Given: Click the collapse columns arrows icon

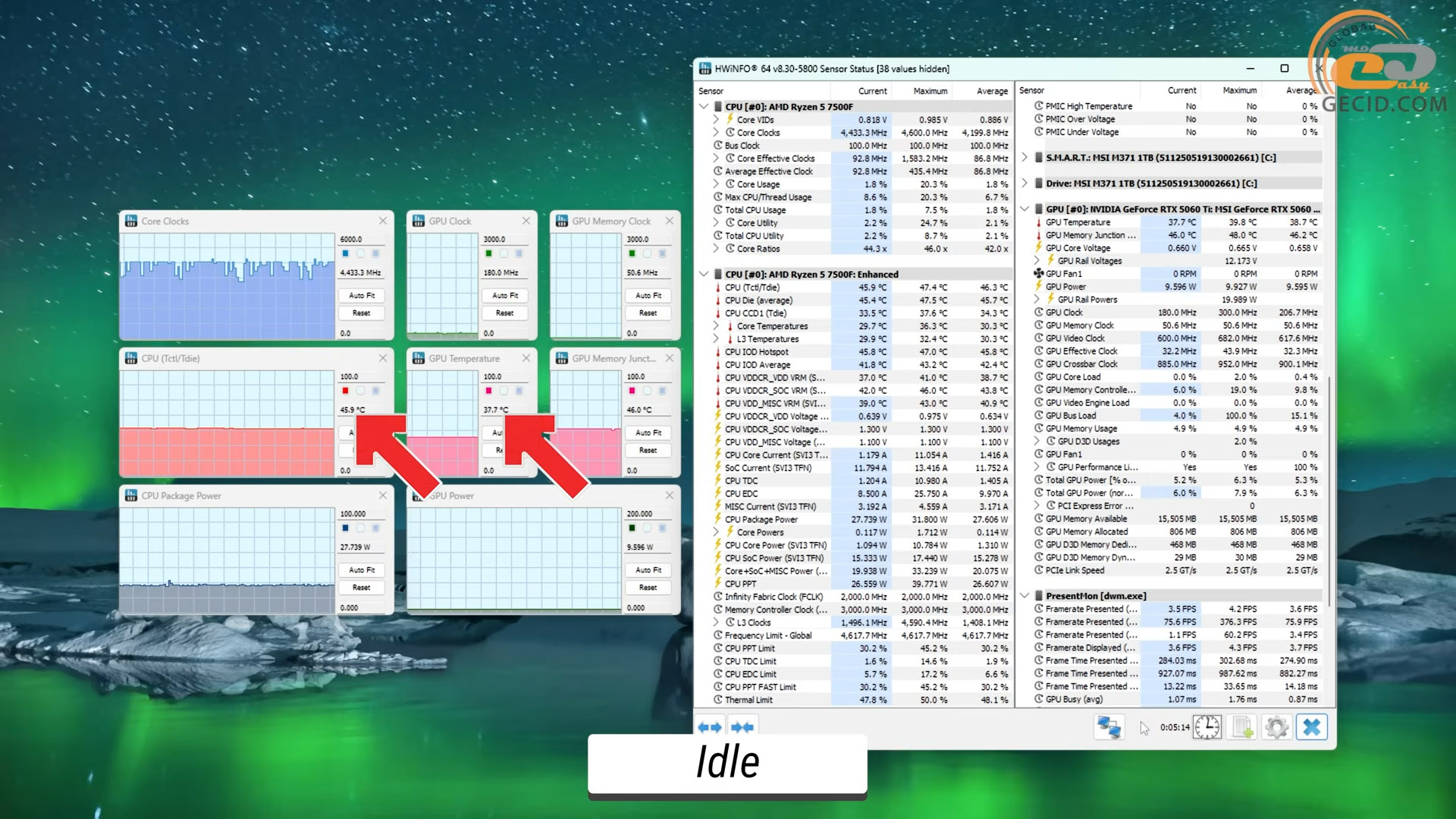Looking at the screenshot, I should [x=742, y=727].
